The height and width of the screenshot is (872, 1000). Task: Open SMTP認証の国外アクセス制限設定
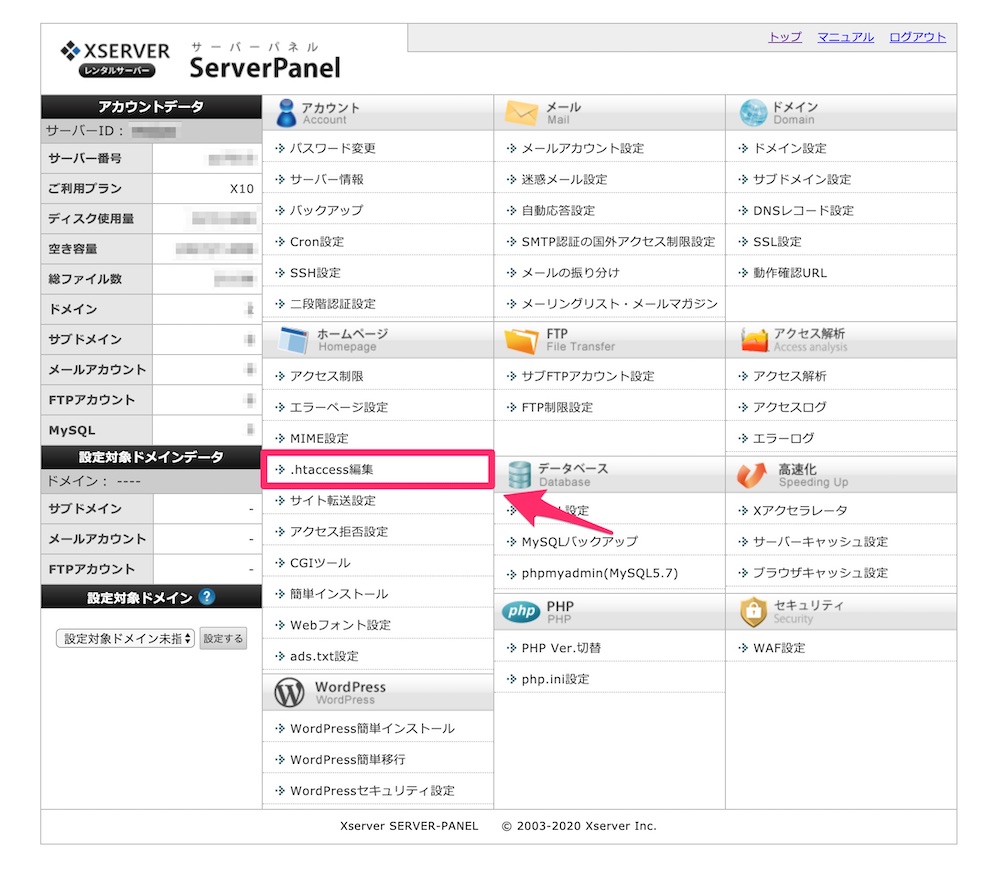pos(618,241)
